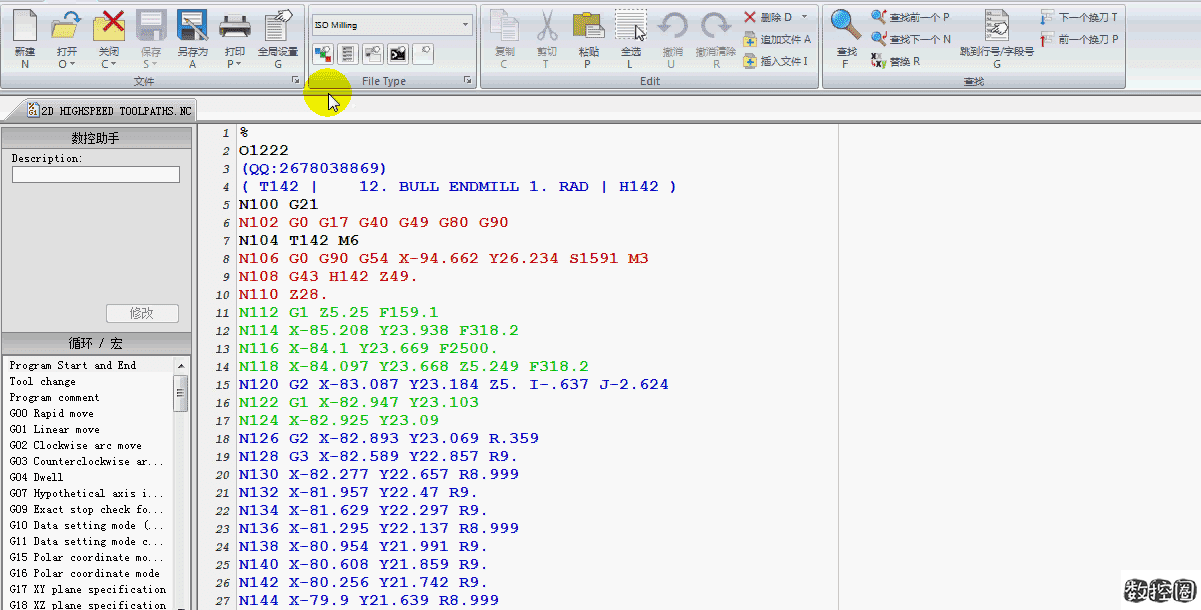Viewport: 1201px width, 610px height.
Task: Click 追加文件 append file
Action: click(777, 39)
